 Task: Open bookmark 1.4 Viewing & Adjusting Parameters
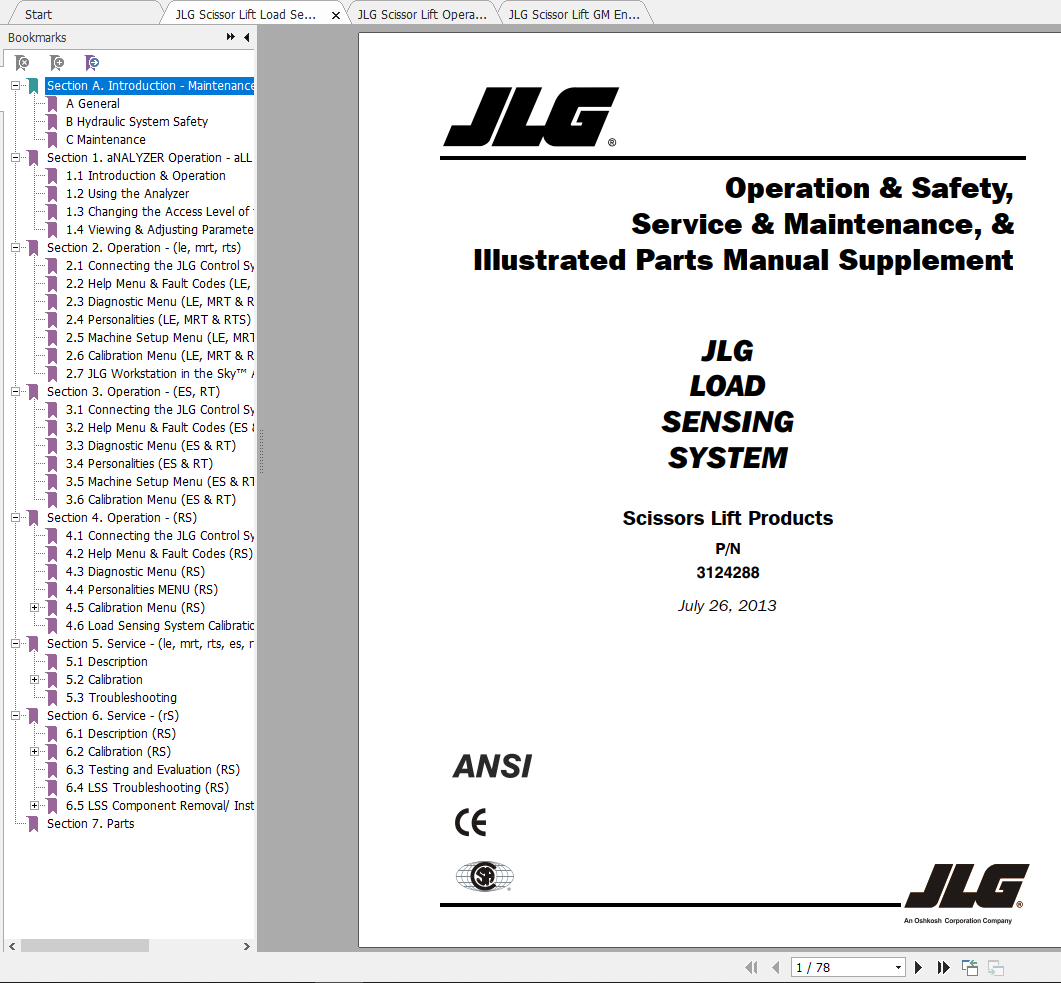pos(160,229)
